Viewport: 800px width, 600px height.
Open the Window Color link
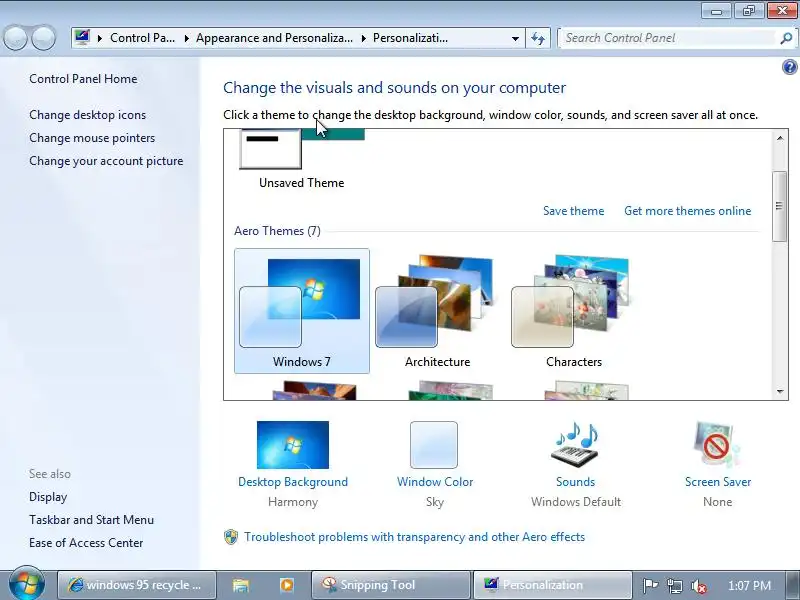click(435, 482)
